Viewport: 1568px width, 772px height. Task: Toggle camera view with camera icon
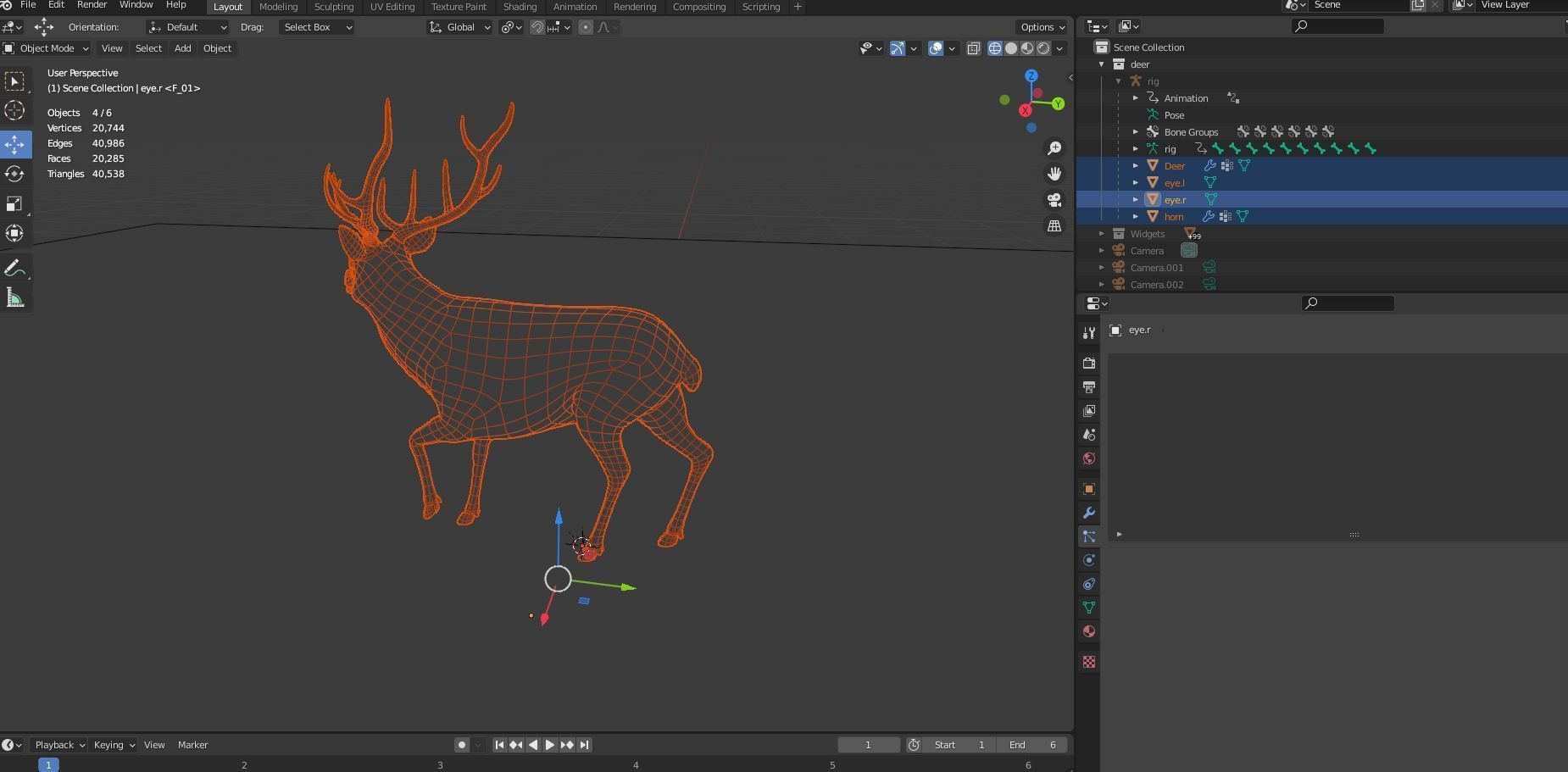pyautogui.click(x=1054, y=200)
